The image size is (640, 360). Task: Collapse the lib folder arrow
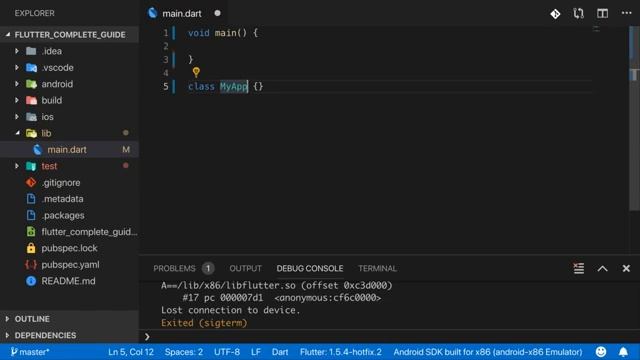click(x=17, y=133)
